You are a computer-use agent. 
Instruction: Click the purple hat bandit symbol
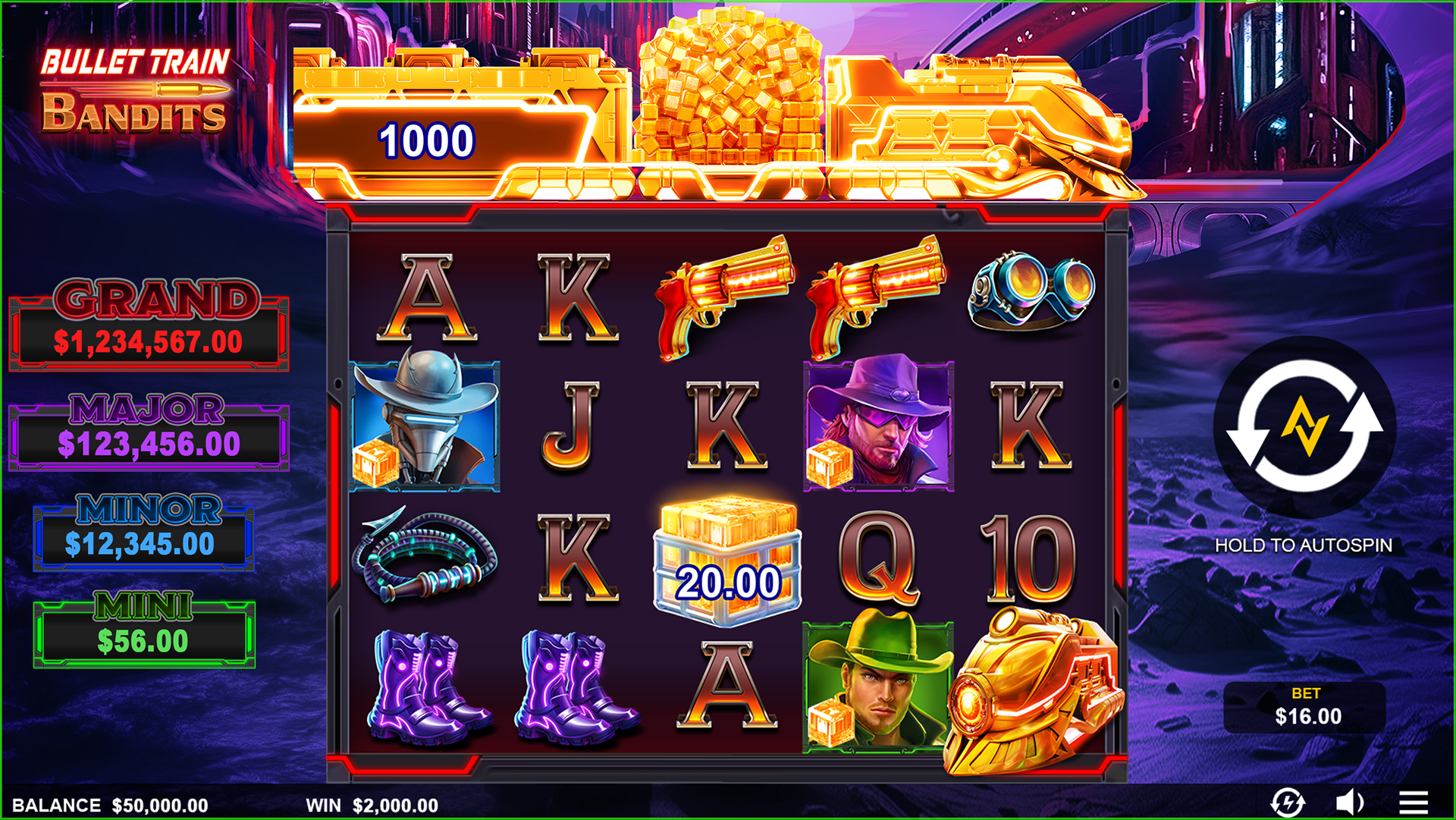(879, 423)
